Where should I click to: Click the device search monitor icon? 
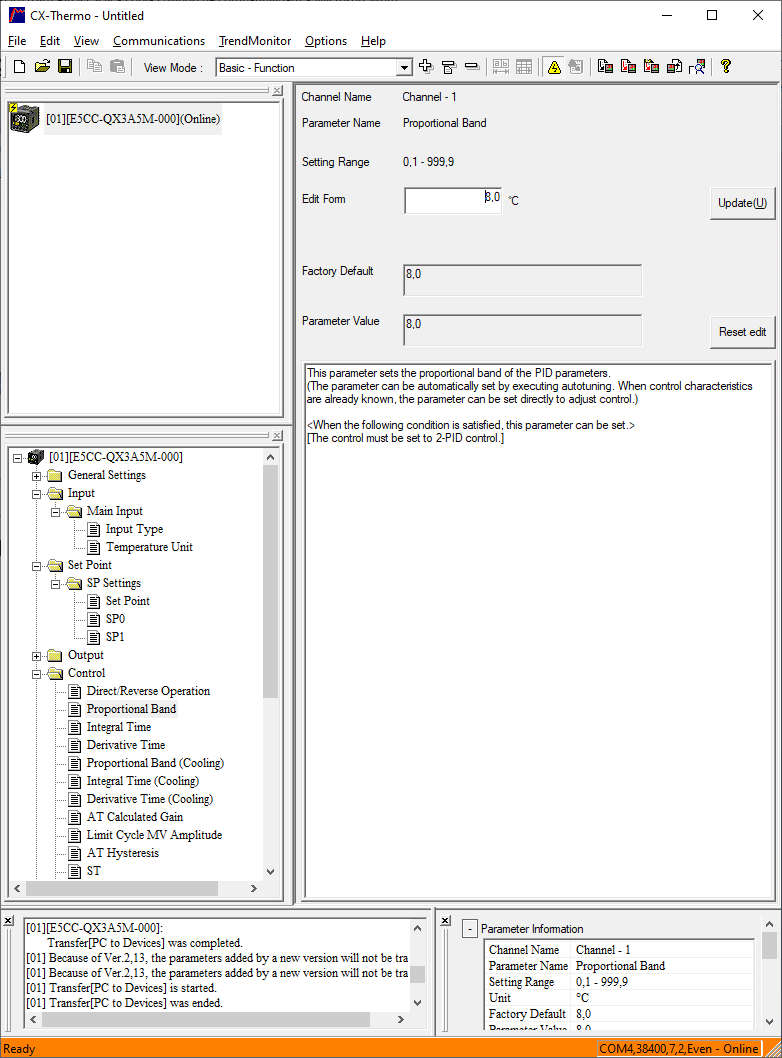click(697, 66)
